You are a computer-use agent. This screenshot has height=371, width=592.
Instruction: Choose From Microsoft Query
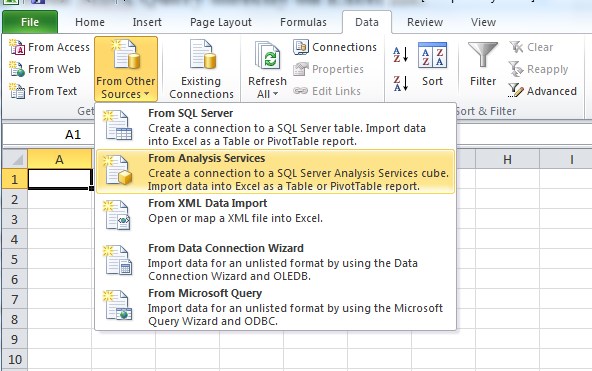coord(276,306)
